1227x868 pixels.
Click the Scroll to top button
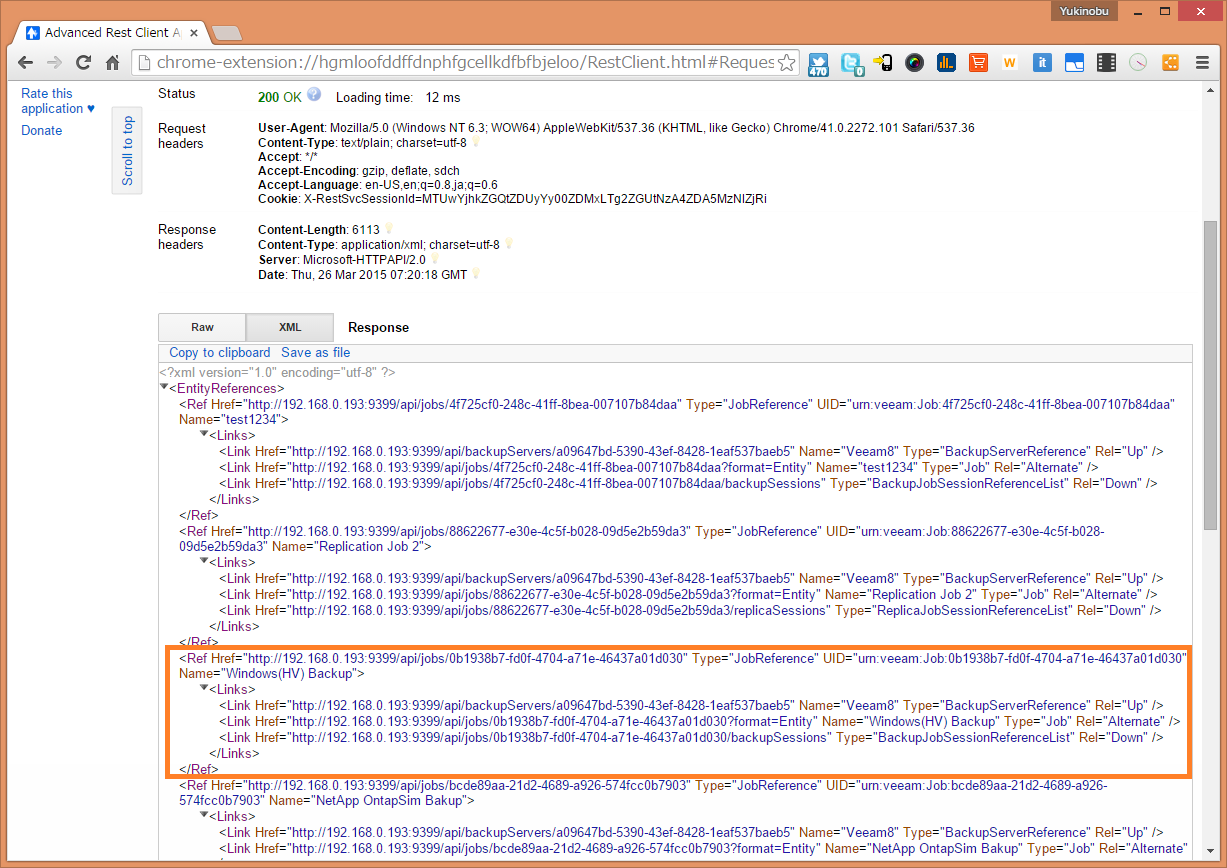(x=127, y=151)
